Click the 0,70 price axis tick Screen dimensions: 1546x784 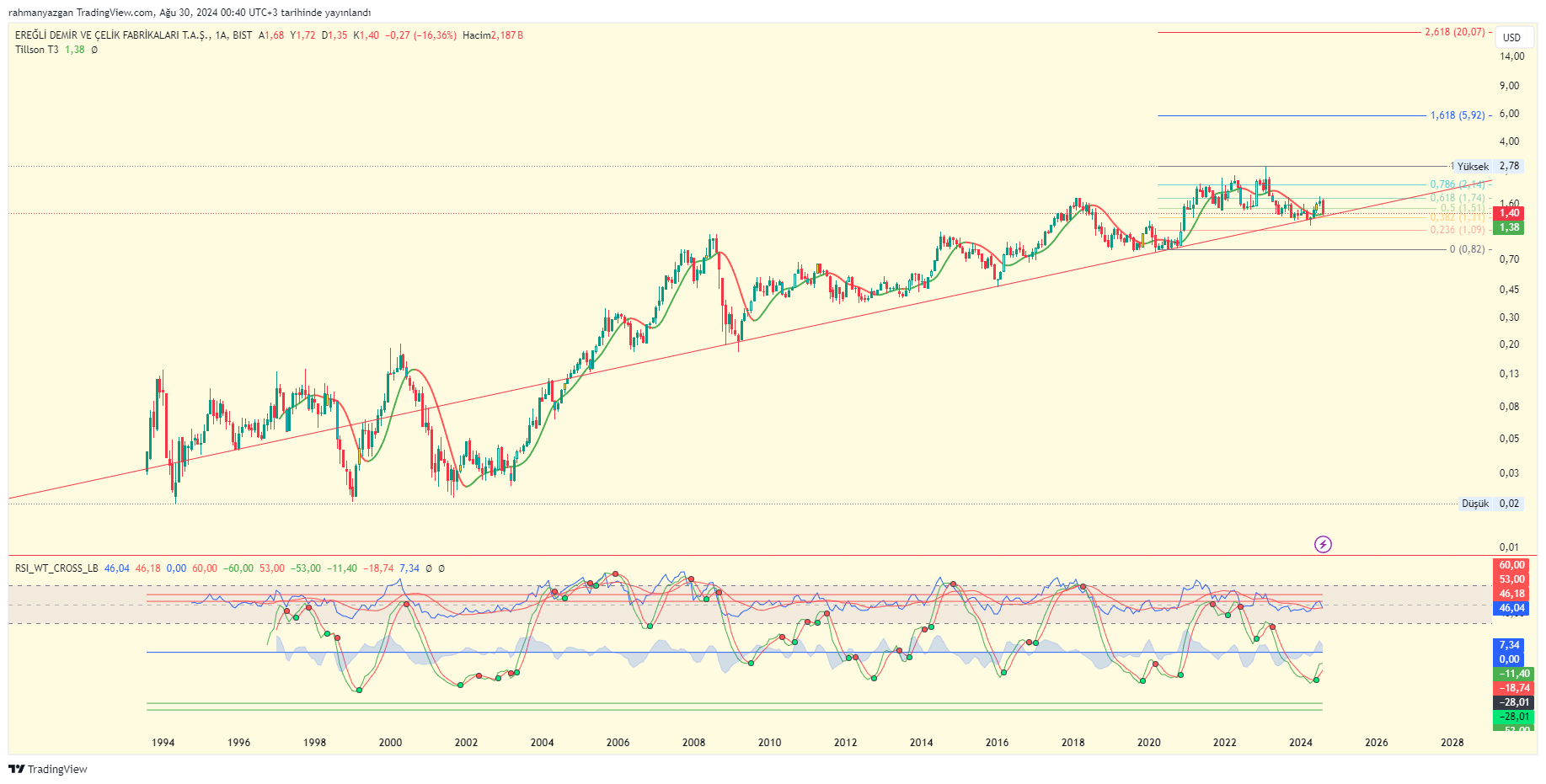(x=1510, y=259)
